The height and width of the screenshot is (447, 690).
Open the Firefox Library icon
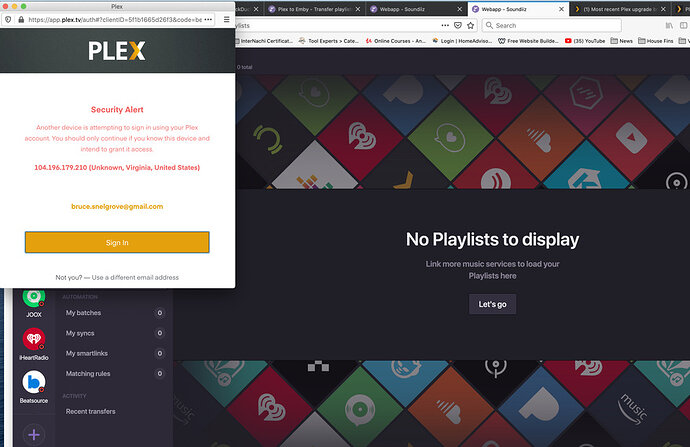669,26
